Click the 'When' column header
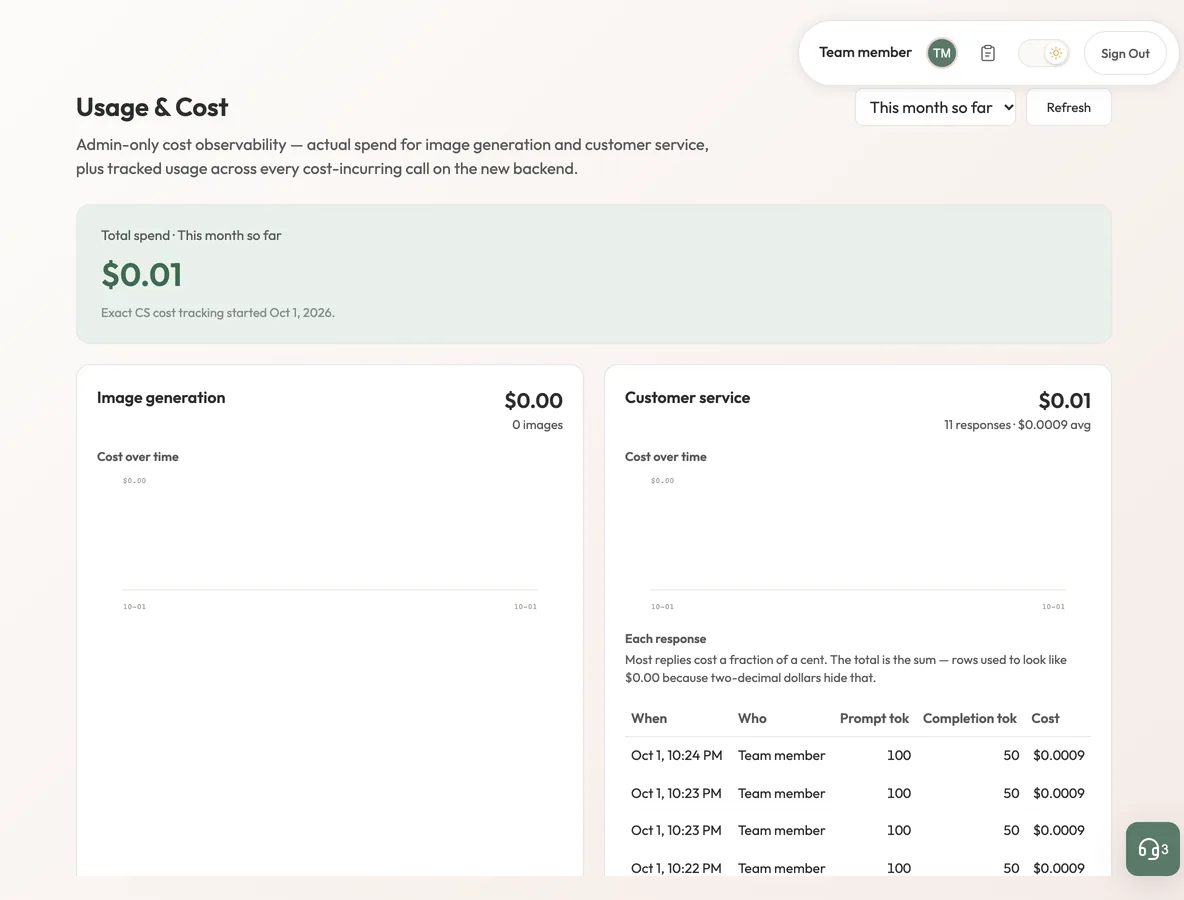Image resolution: width=1184 pixels, height=900 pixels. coord(649,718)
